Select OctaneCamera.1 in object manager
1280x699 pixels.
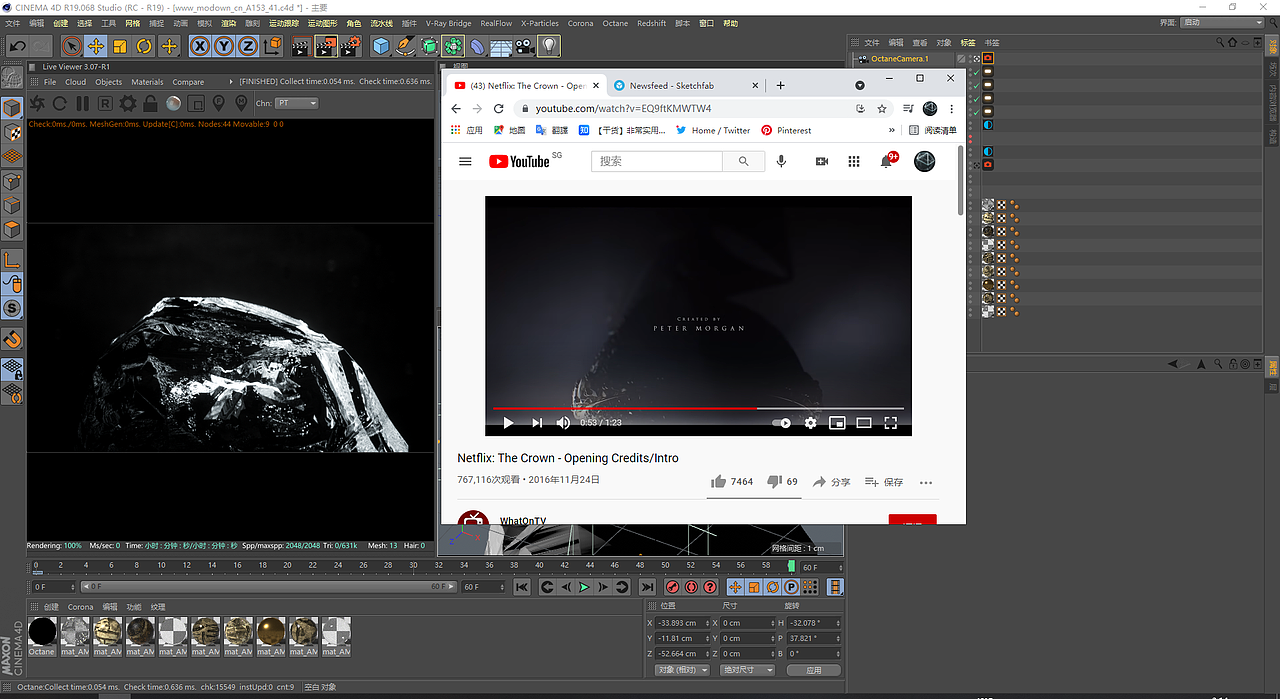[900, 59]
